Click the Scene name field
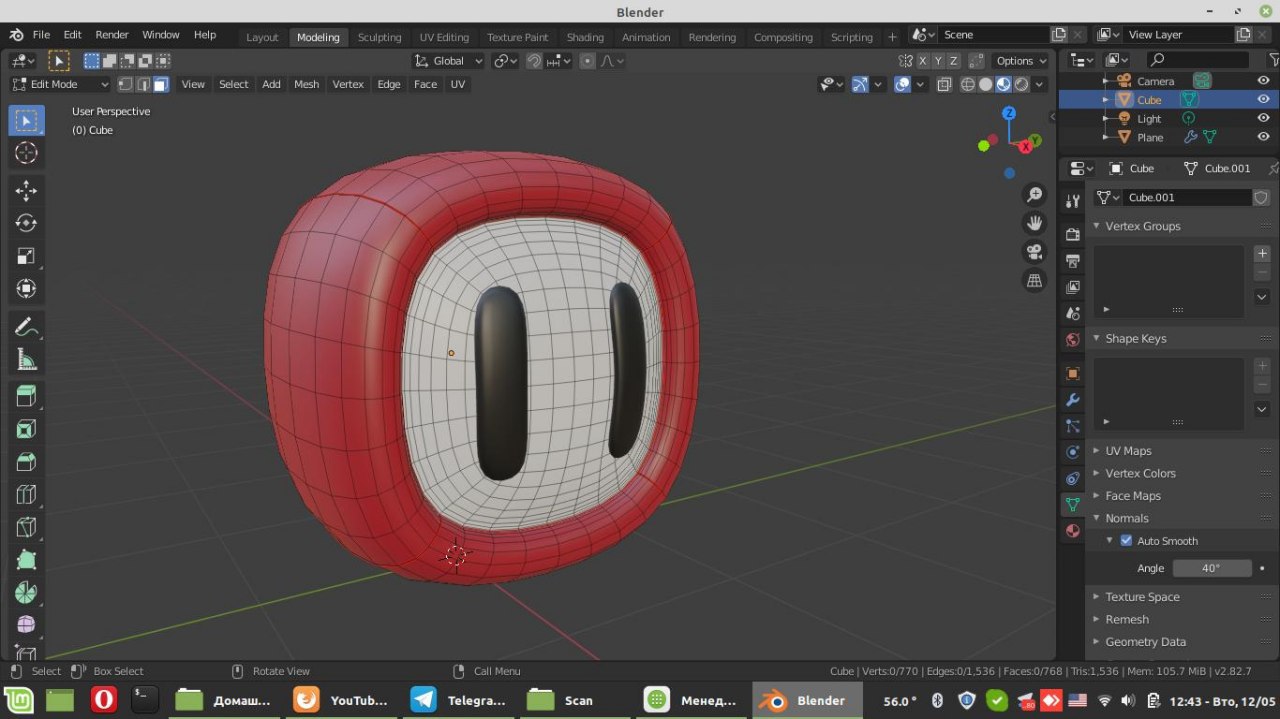This screenshot has height=719, width=1280. tap(994, 34)
